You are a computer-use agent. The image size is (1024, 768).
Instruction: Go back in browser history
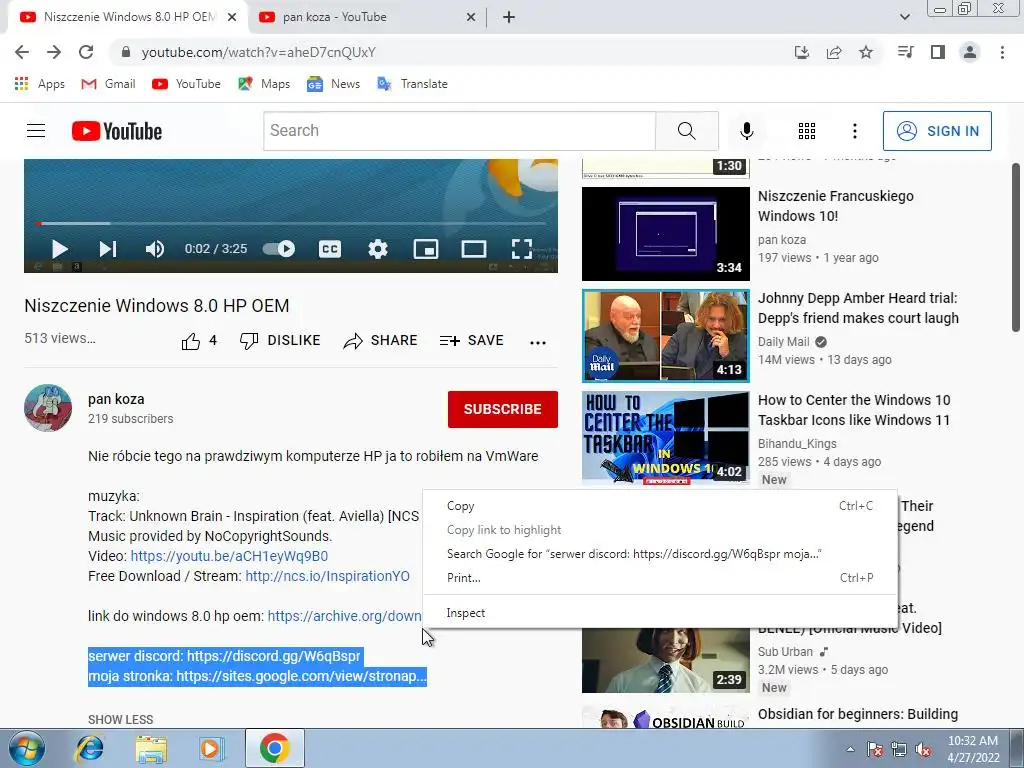point(22,52)
